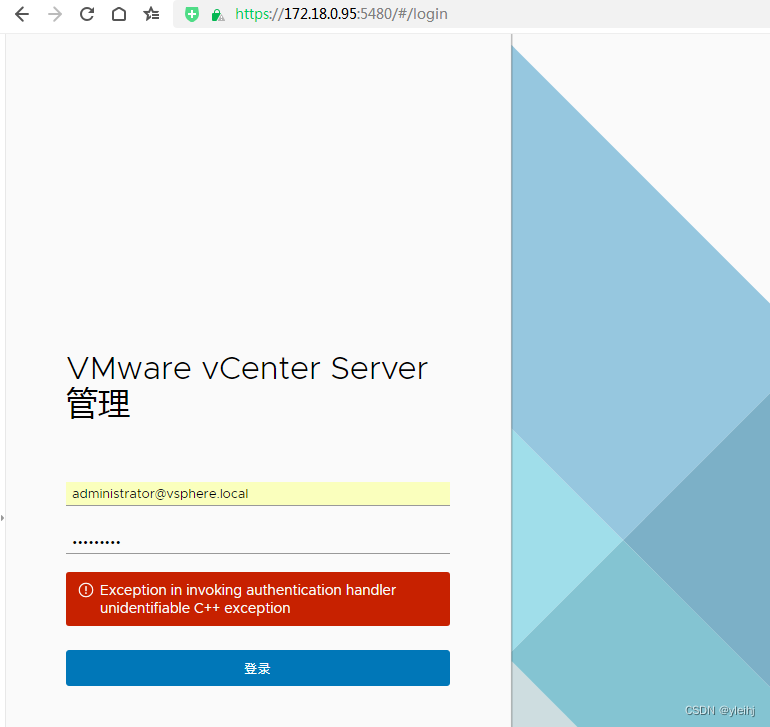The image size is (770, 727).
Task: Click the 'Exception in invoking authentication handler' error text
Action: (x=248, y=590)
